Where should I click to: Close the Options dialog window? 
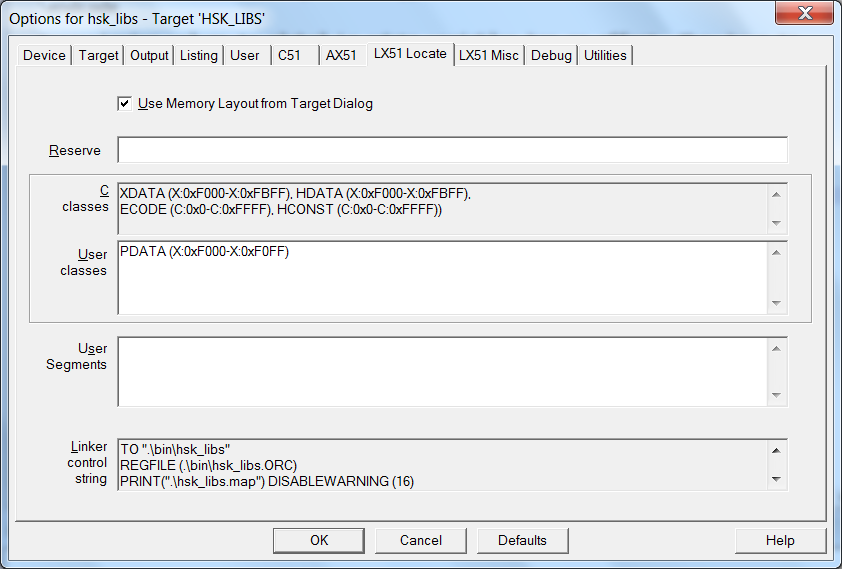[x=804, y=12]
